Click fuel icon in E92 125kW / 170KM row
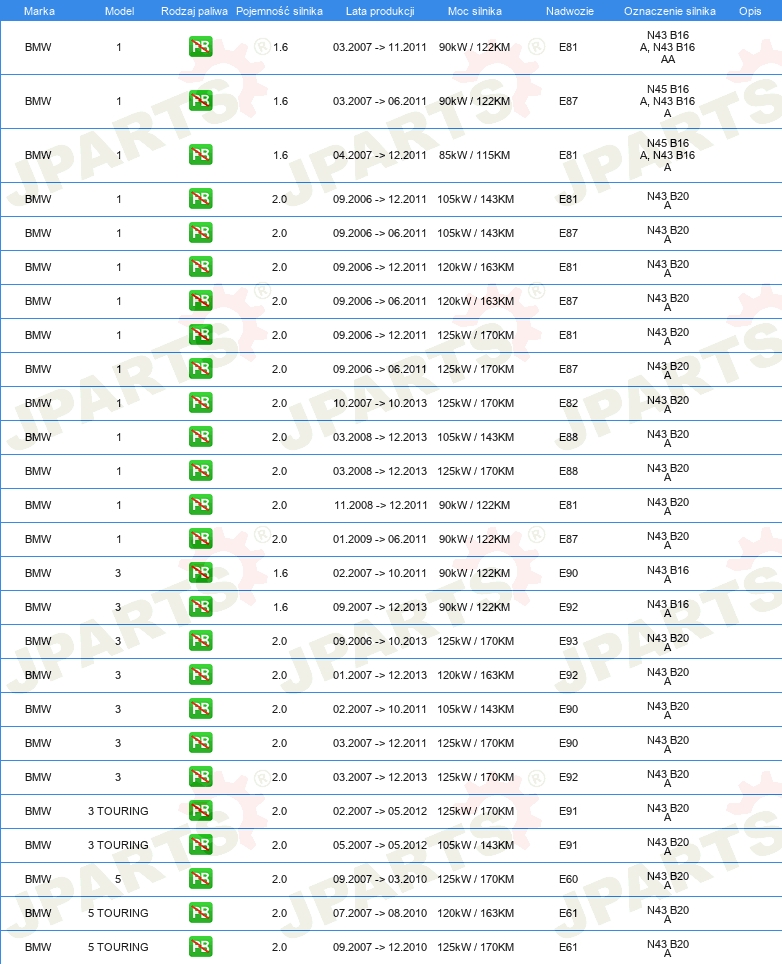 pos(200,777)
